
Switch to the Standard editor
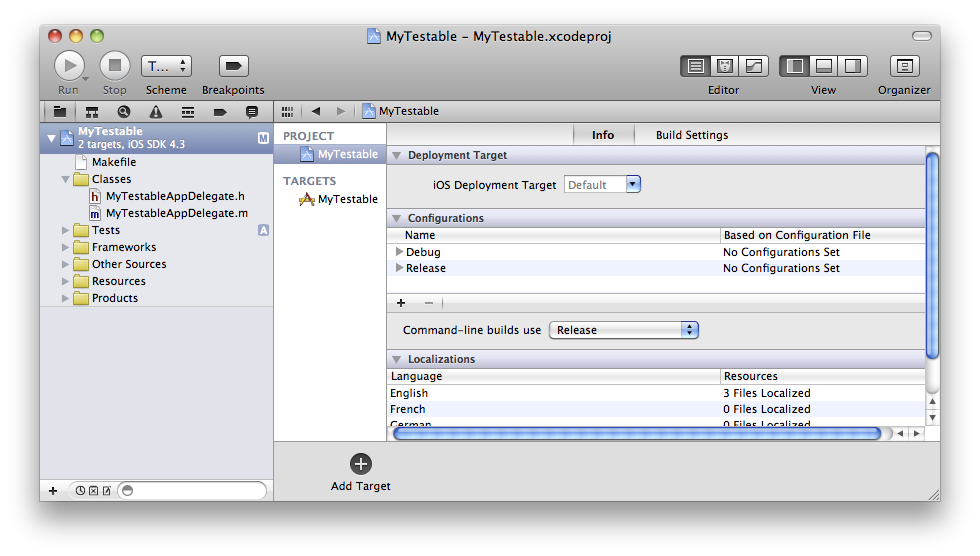point(696,66)
